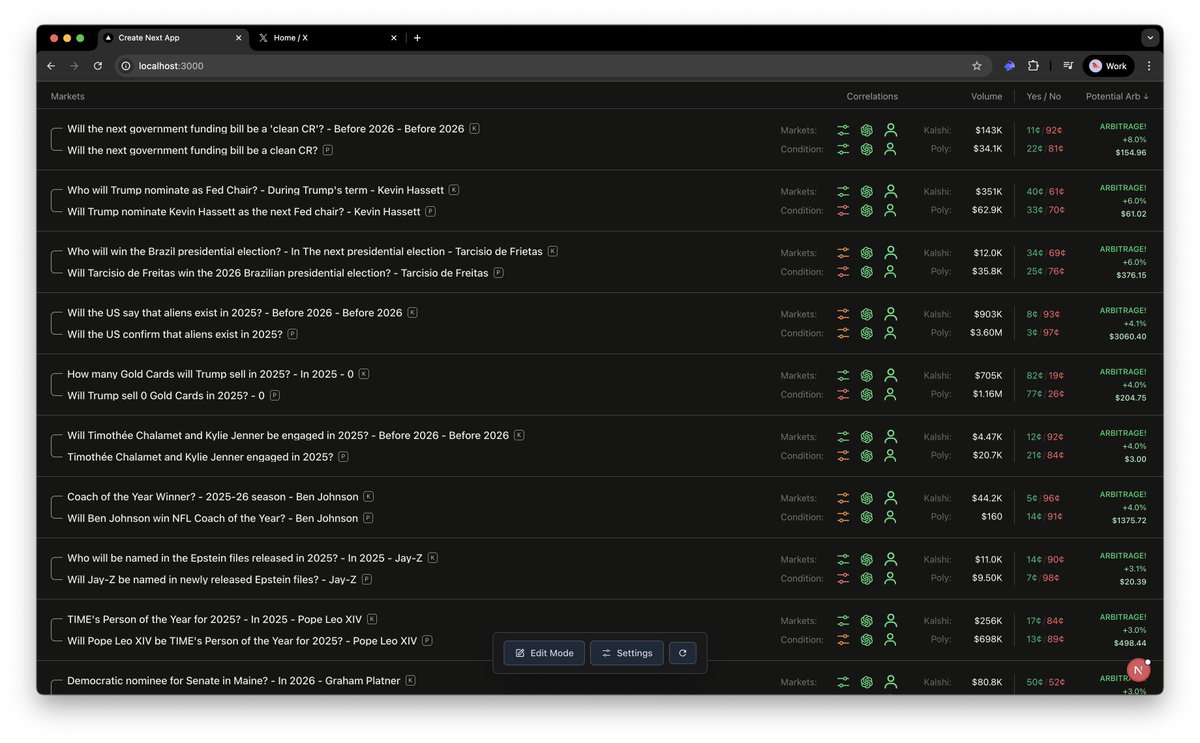This screenshot has width=1200, height=743.
Task: Click Markets person icon in clean CR row
Action: click(x=891, y=130)
